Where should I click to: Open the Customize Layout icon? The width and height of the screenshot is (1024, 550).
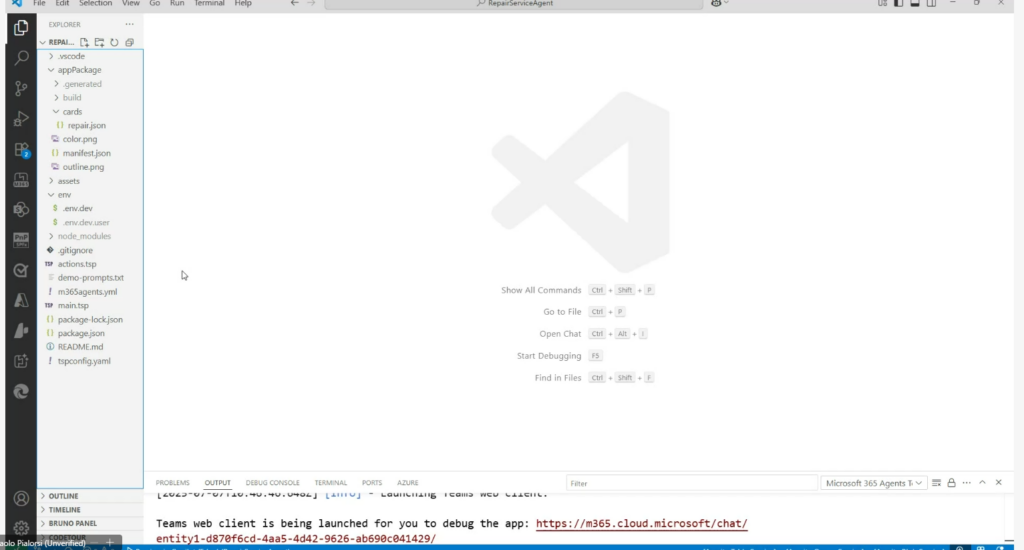pyautogui.click(x=882, y=3)
